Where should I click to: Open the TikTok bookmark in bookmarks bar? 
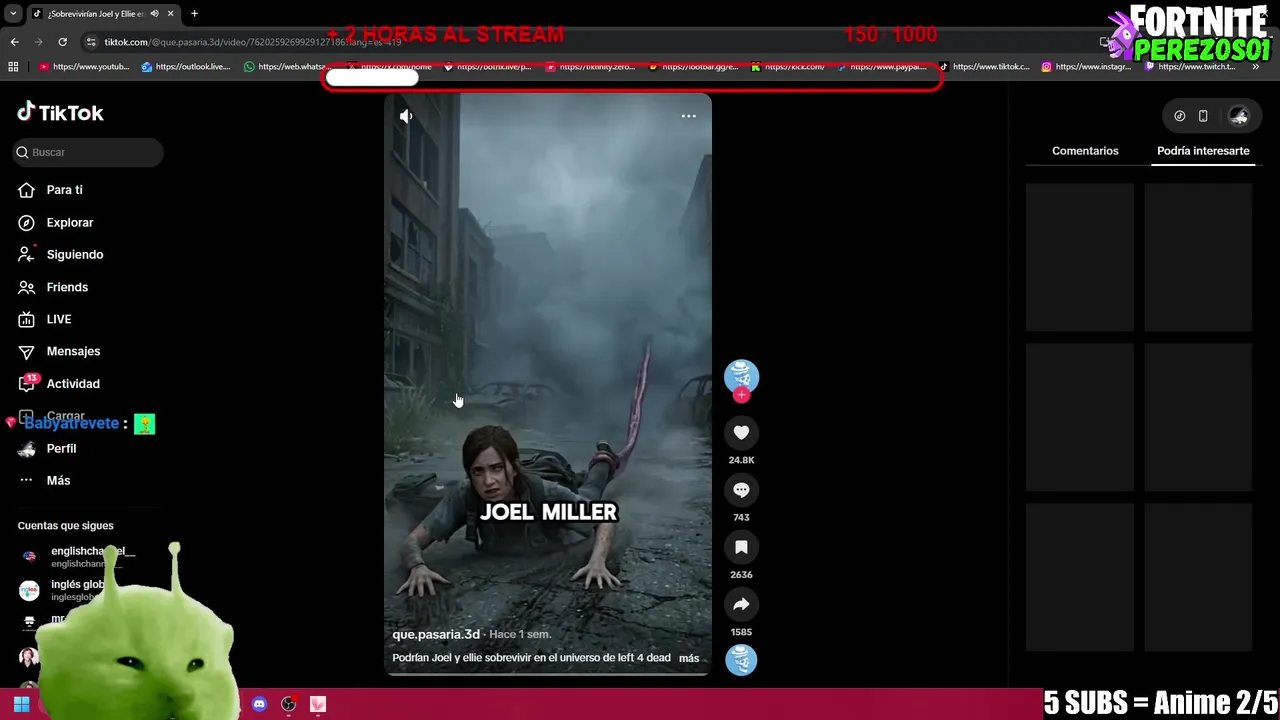[984, 67]
